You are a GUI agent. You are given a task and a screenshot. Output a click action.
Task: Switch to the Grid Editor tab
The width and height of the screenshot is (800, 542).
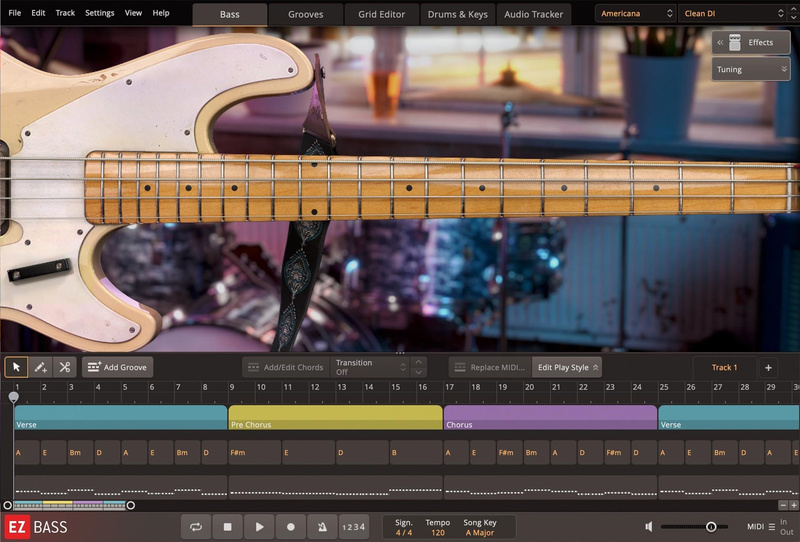tap(382, 14)
